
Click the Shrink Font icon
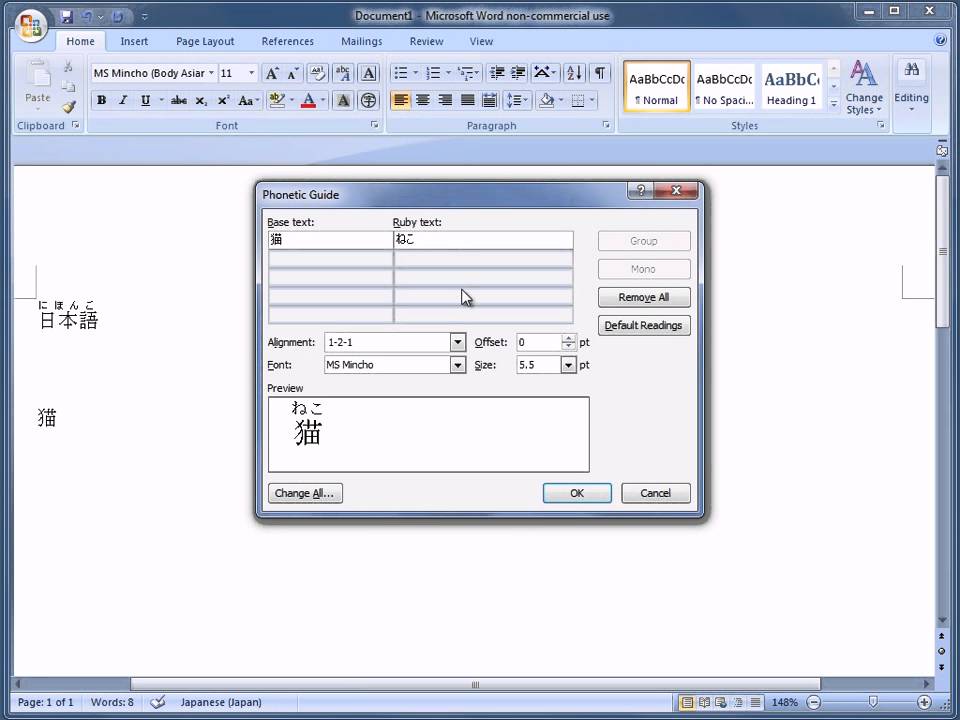[x=293, y=73]
